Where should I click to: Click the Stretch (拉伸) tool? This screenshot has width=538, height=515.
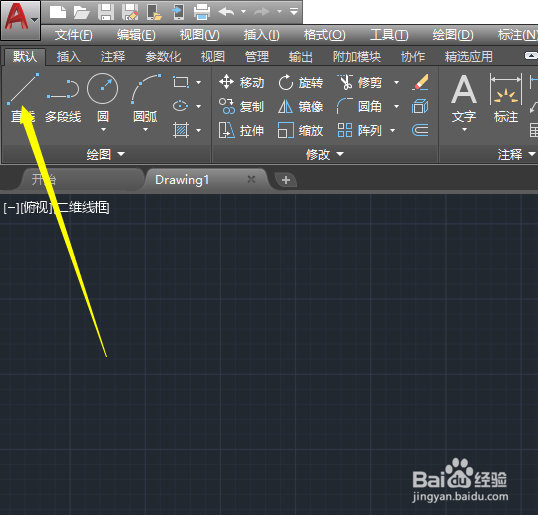point(242,130)
